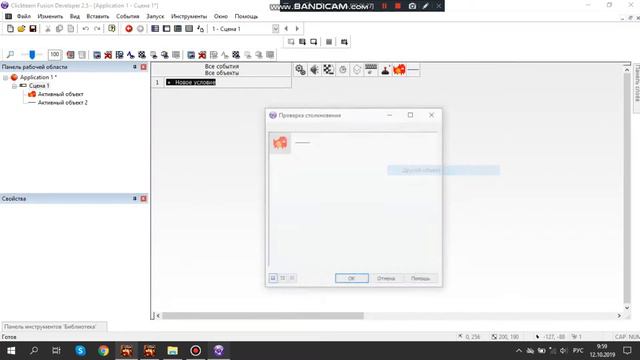Open the Вставить menu
The width and height of the screenshot is (640, 360).
[x=98, y=16]
